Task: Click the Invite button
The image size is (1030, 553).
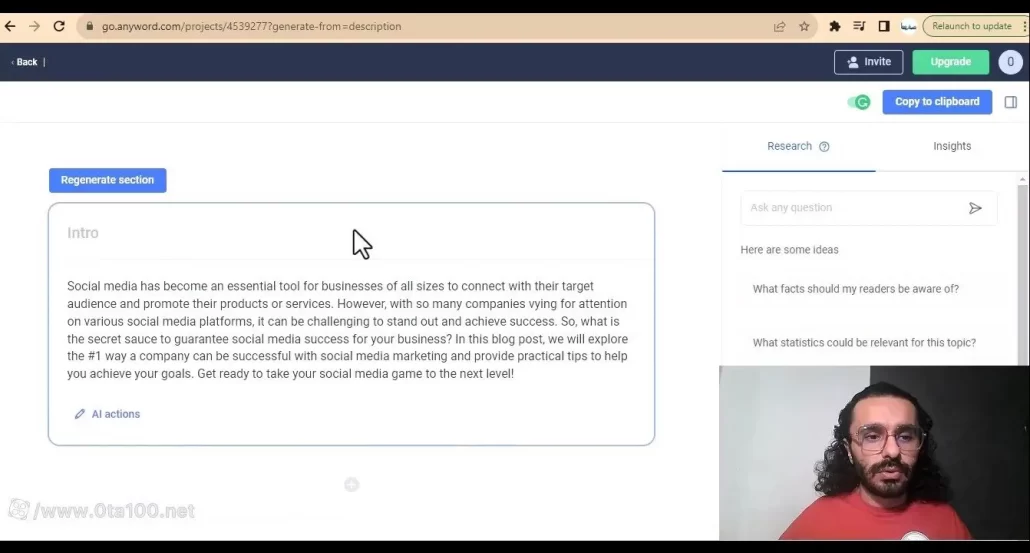Action: (x=868, y=62)
